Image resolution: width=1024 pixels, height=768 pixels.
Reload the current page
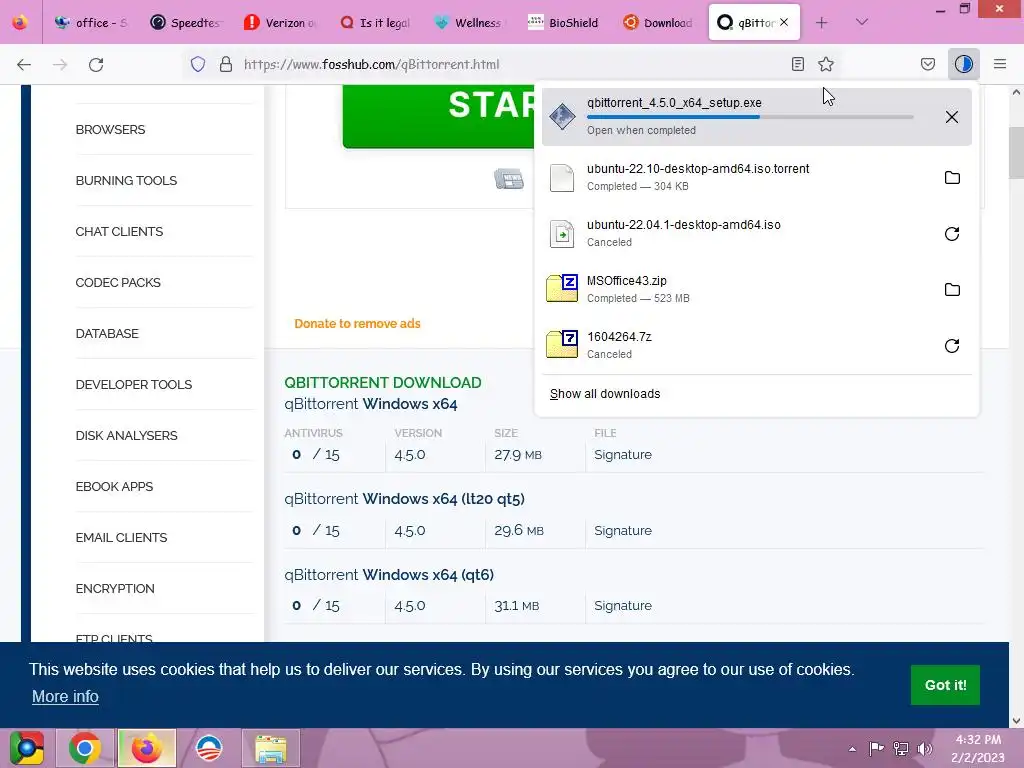pos(96,65)
